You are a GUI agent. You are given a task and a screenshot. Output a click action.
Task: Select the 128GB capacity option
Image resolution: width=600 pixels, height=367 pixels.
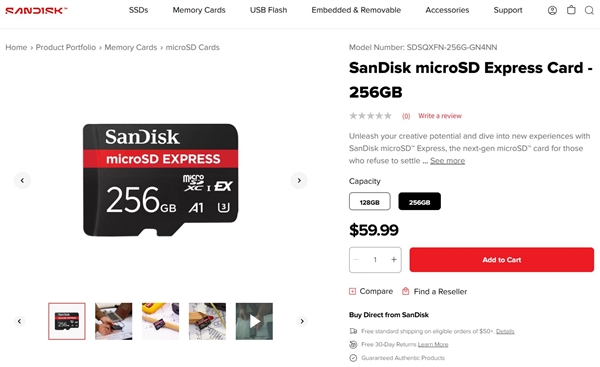pyautogui.click(x=370, y=202)
